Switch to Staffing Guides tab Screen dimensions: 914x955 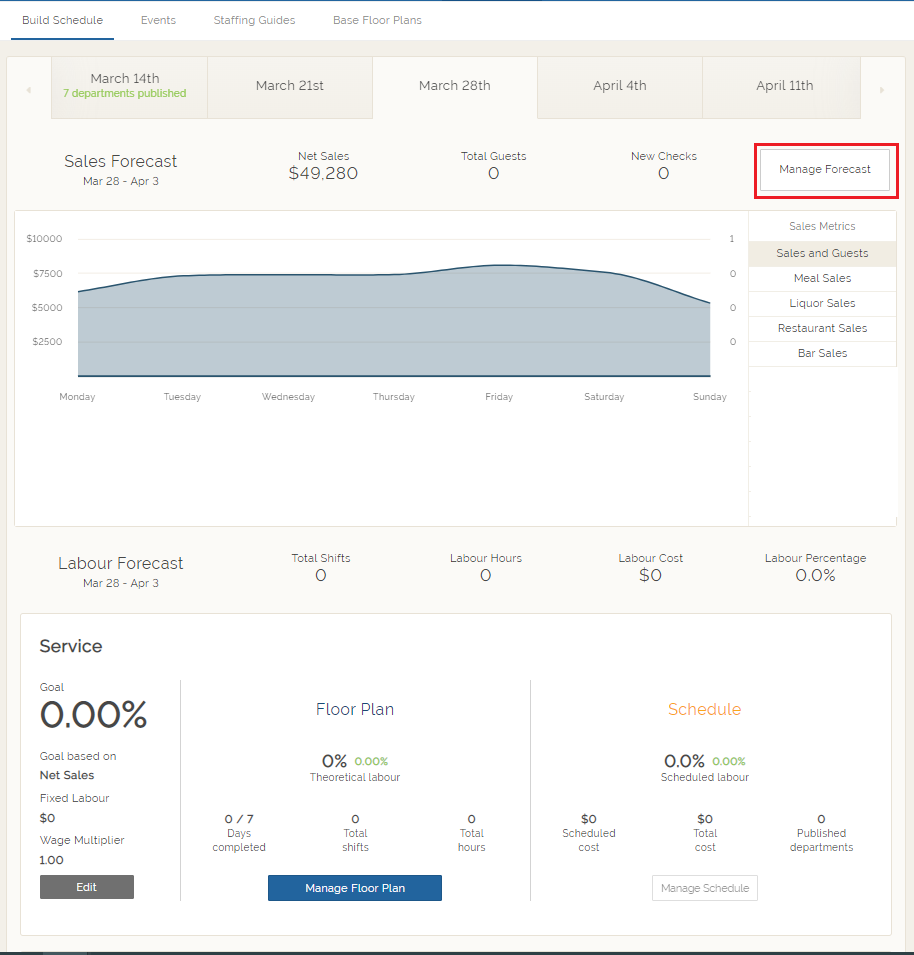254,20
